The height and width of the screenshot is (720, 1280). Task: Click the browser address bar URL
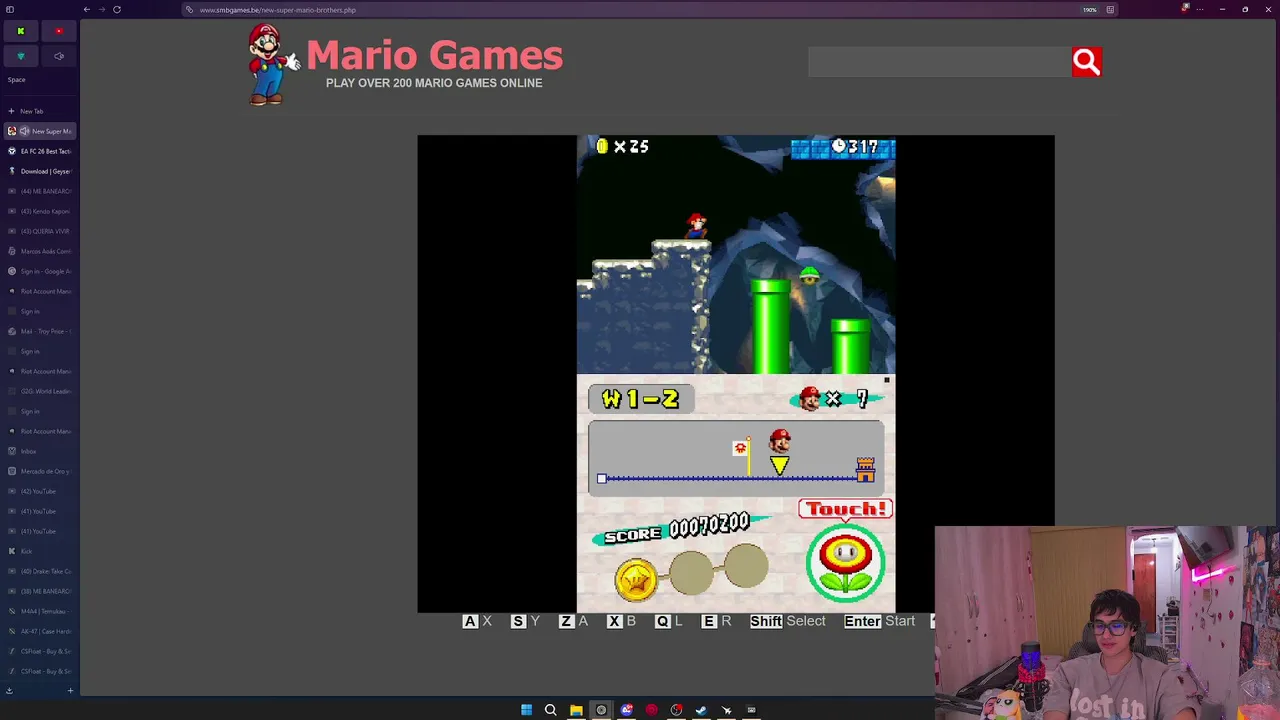pyautogui.click(x=277, y=10)
